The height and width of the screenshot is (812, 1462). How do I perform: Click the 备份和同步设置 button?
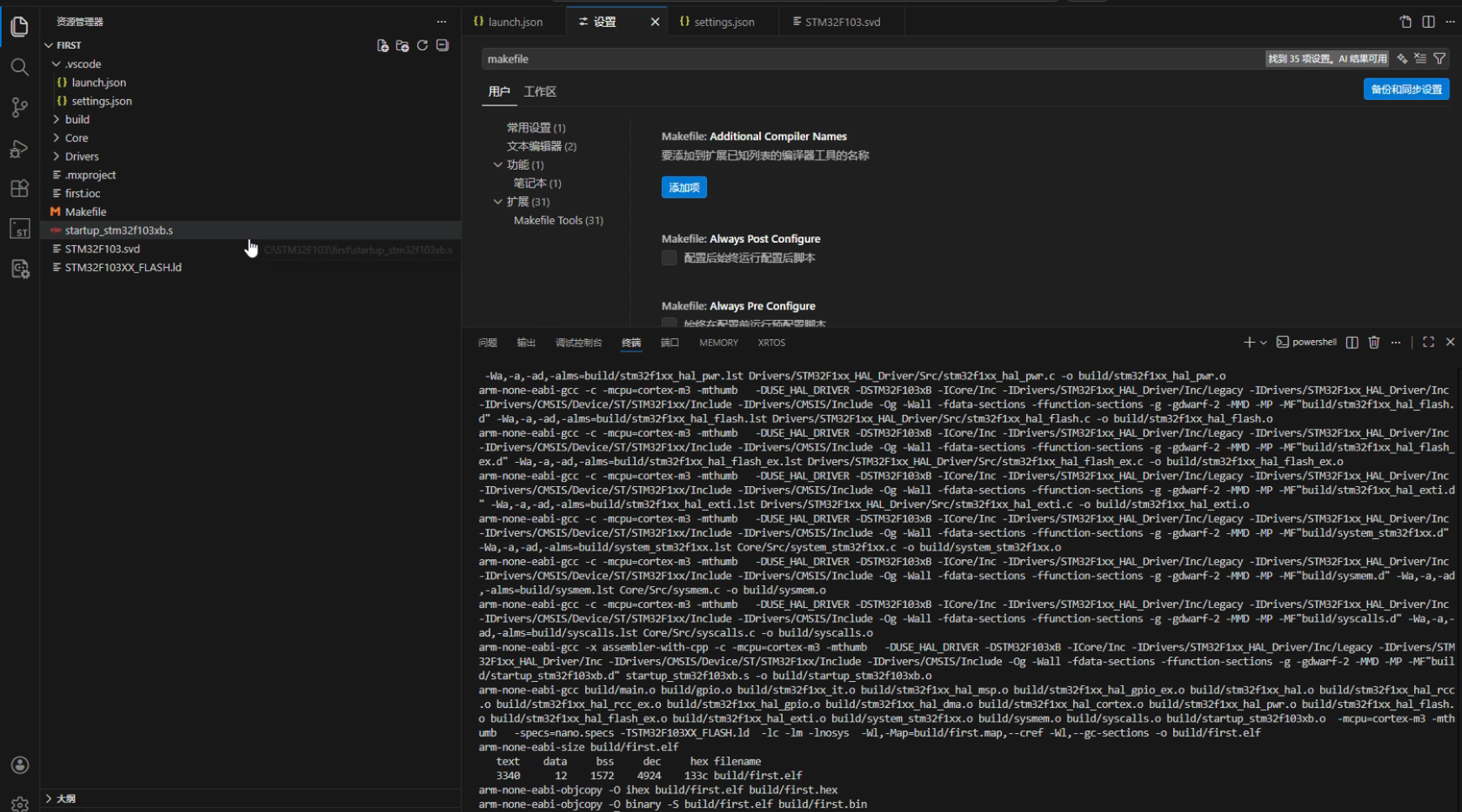[x=1406, y=89]
